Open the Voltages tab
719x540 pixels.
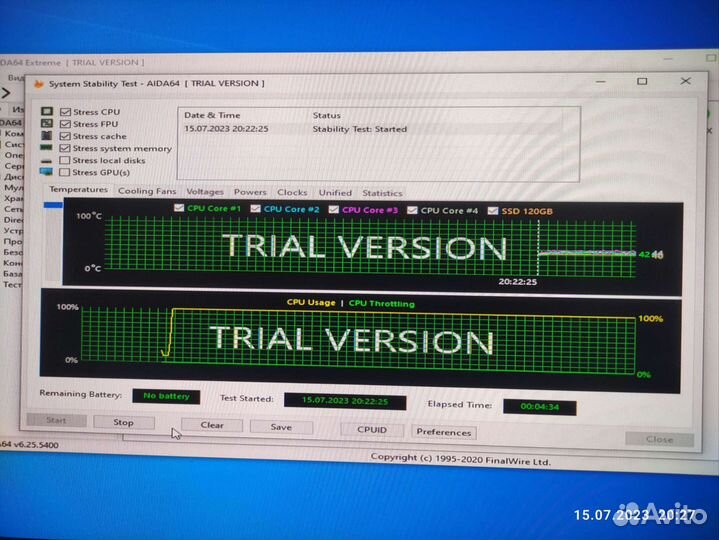pos(205,192)
